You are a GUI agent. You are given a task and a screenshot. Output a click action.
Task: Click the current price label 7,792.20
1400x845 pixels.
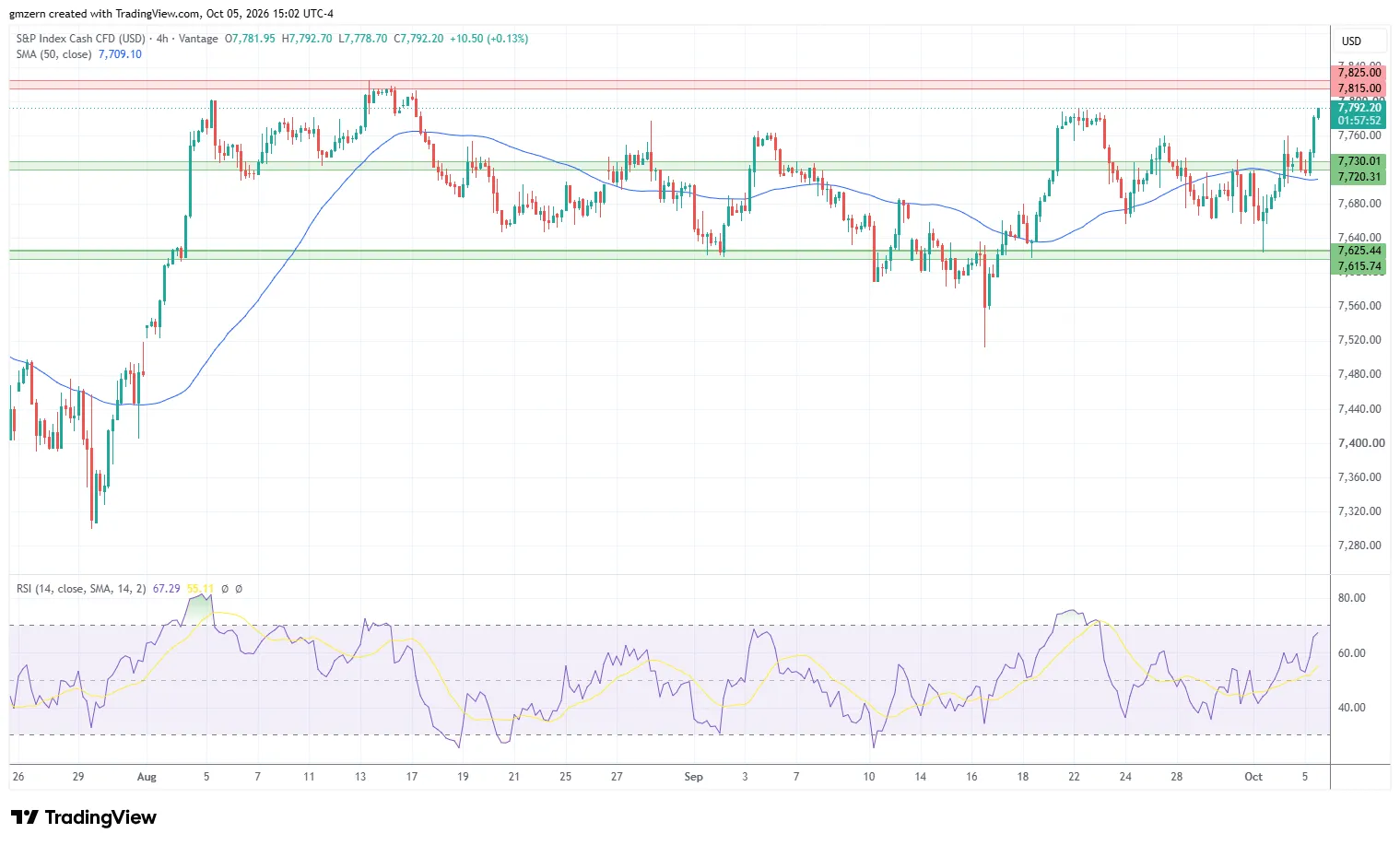1359,108
